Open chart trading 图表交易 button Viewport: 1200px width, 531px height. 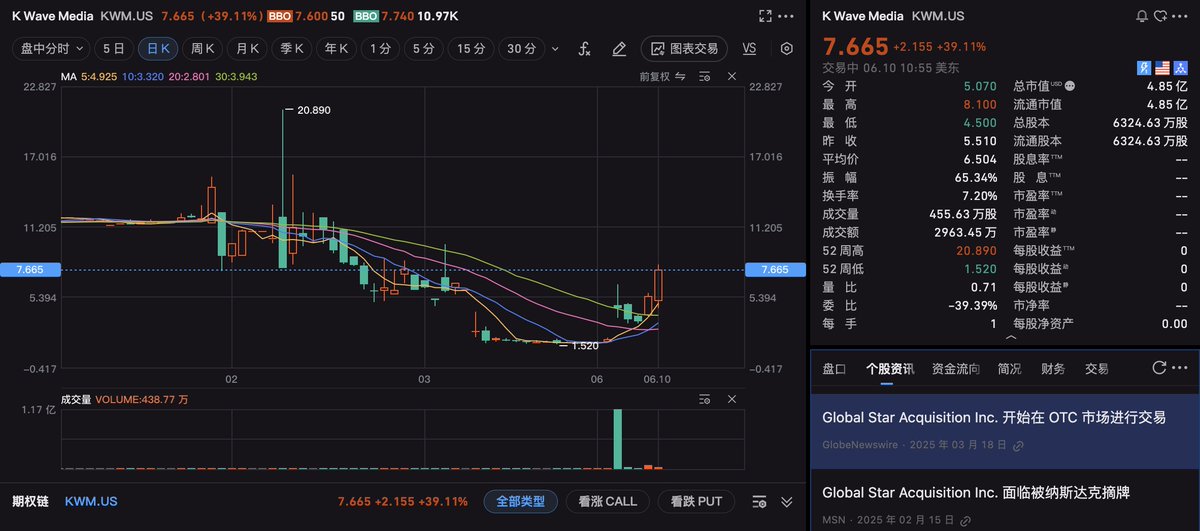pyautogui.click(x=685, y=48)
